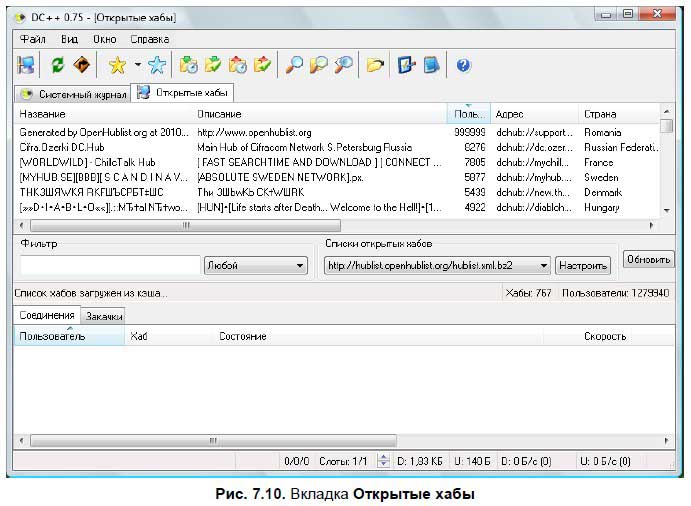This screenshot has width=691, height=506.
Task: Expand dropdown arrow beside yellow star
Action: click(137, 66)
